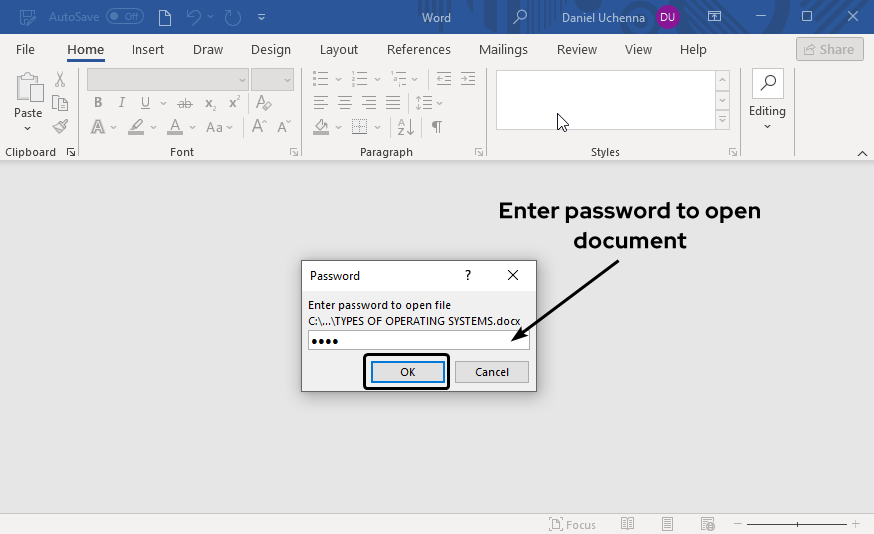Screen dimensions: 874x534
Task: Click Increase Indent icon
Action: [468, 79]
